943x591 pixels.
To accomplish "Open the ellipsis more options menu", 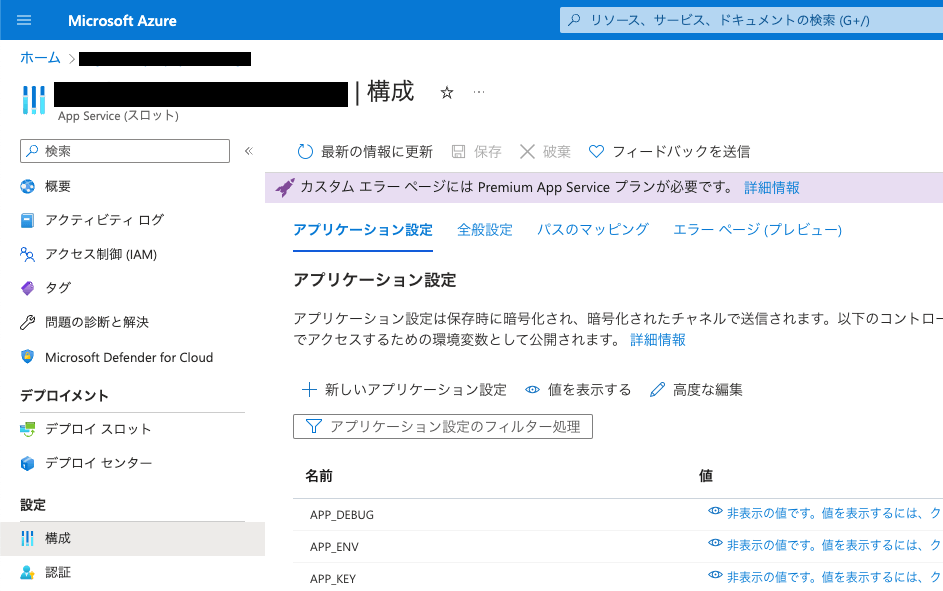I will (x=479, y=92).
